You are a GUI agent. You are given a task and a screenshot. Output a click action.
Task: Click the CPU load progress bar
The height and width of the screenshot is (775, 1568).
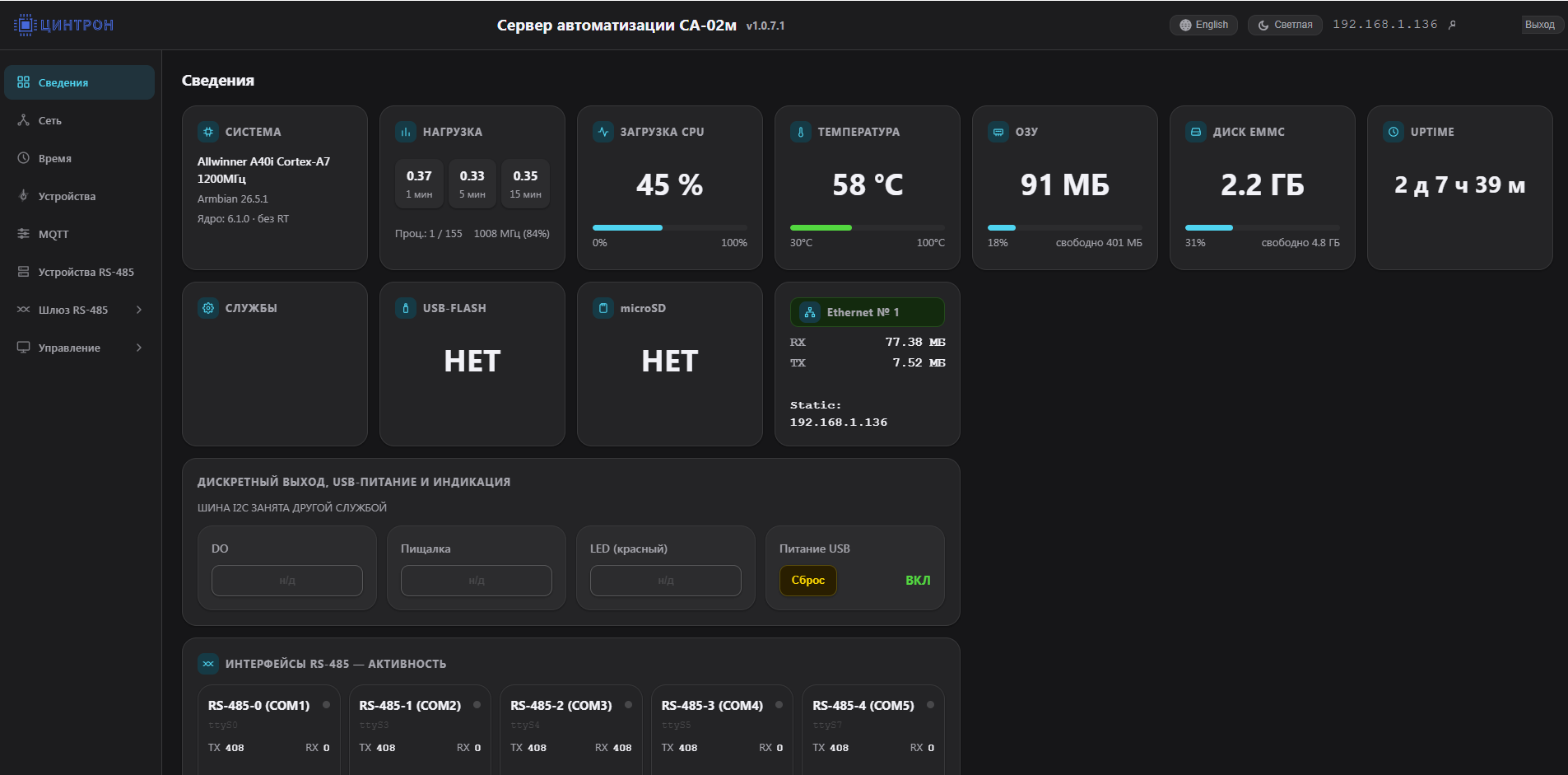coord(670,227)
